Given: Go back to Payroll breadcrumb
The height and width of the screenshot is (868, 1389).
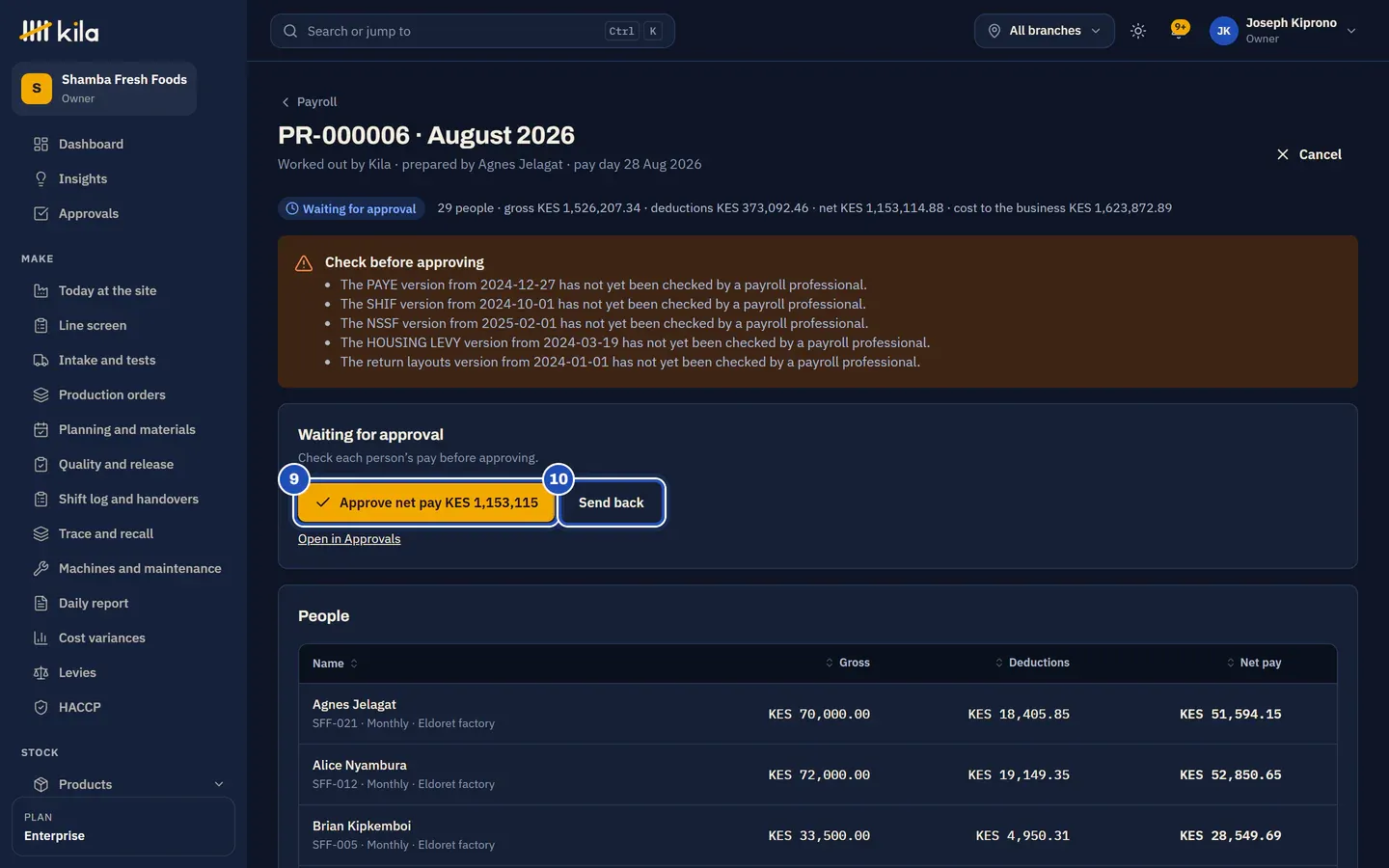Looking at the screenshot, I should (309, 102).
